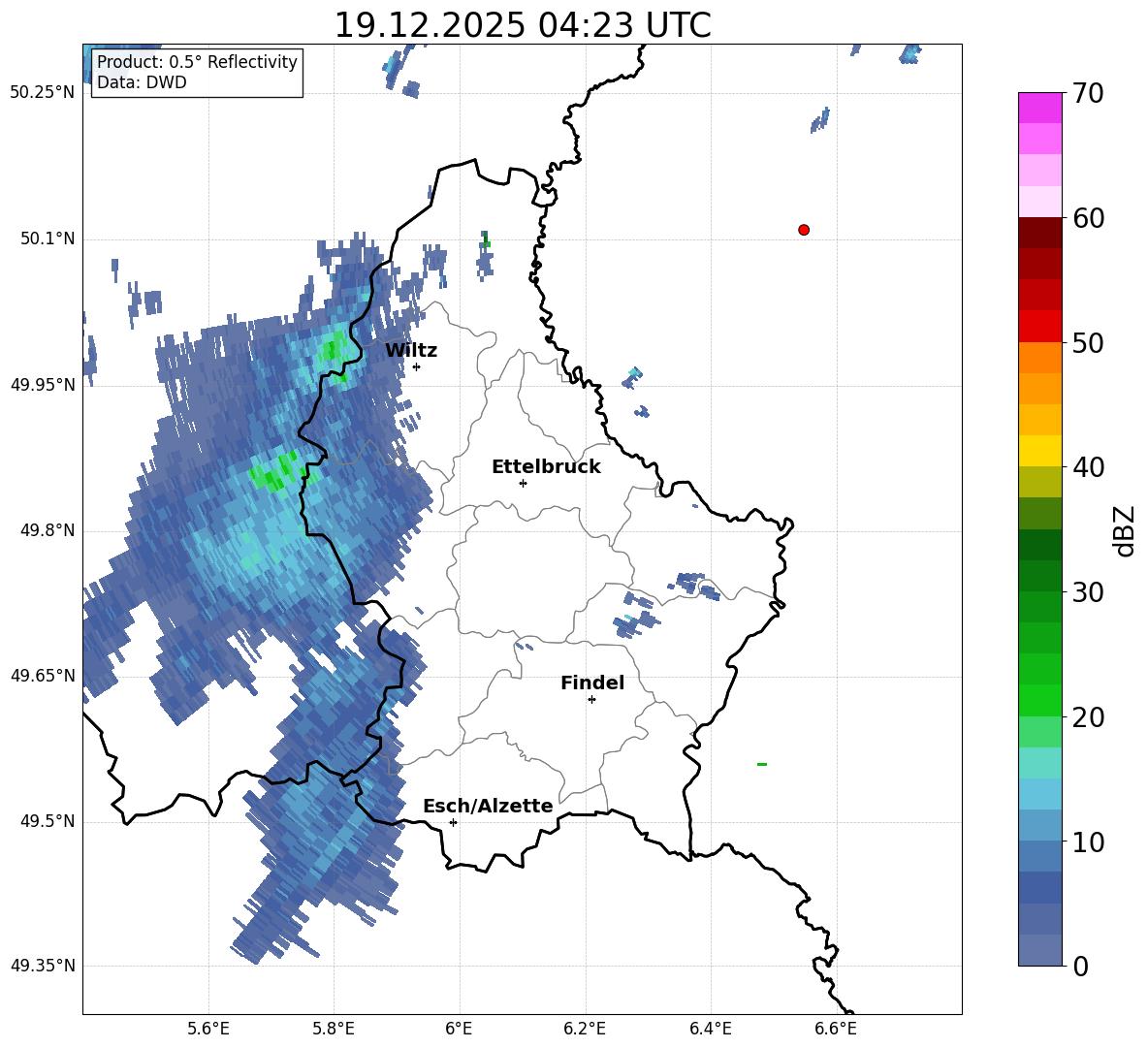1148x1048 pixels.
Task: Click the Ettelbruck location cross marker
Action: [523, 483]
